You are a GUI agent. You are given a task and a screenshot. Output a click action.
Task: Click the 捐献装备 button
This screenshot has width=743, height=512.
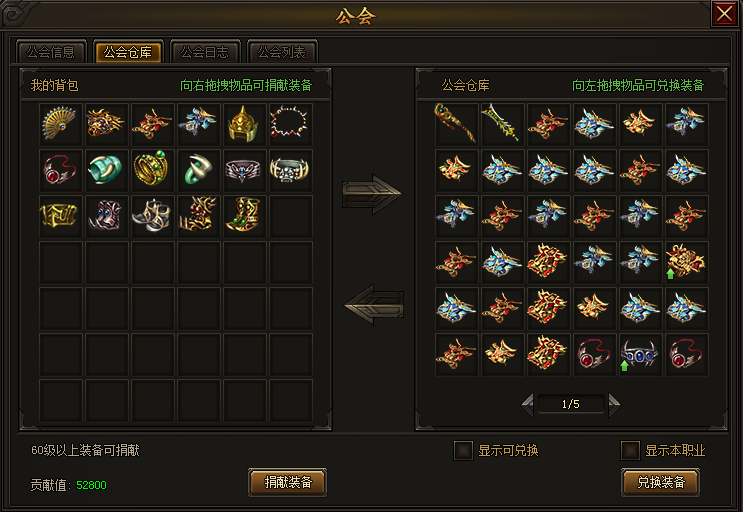[x=288, y=482]
